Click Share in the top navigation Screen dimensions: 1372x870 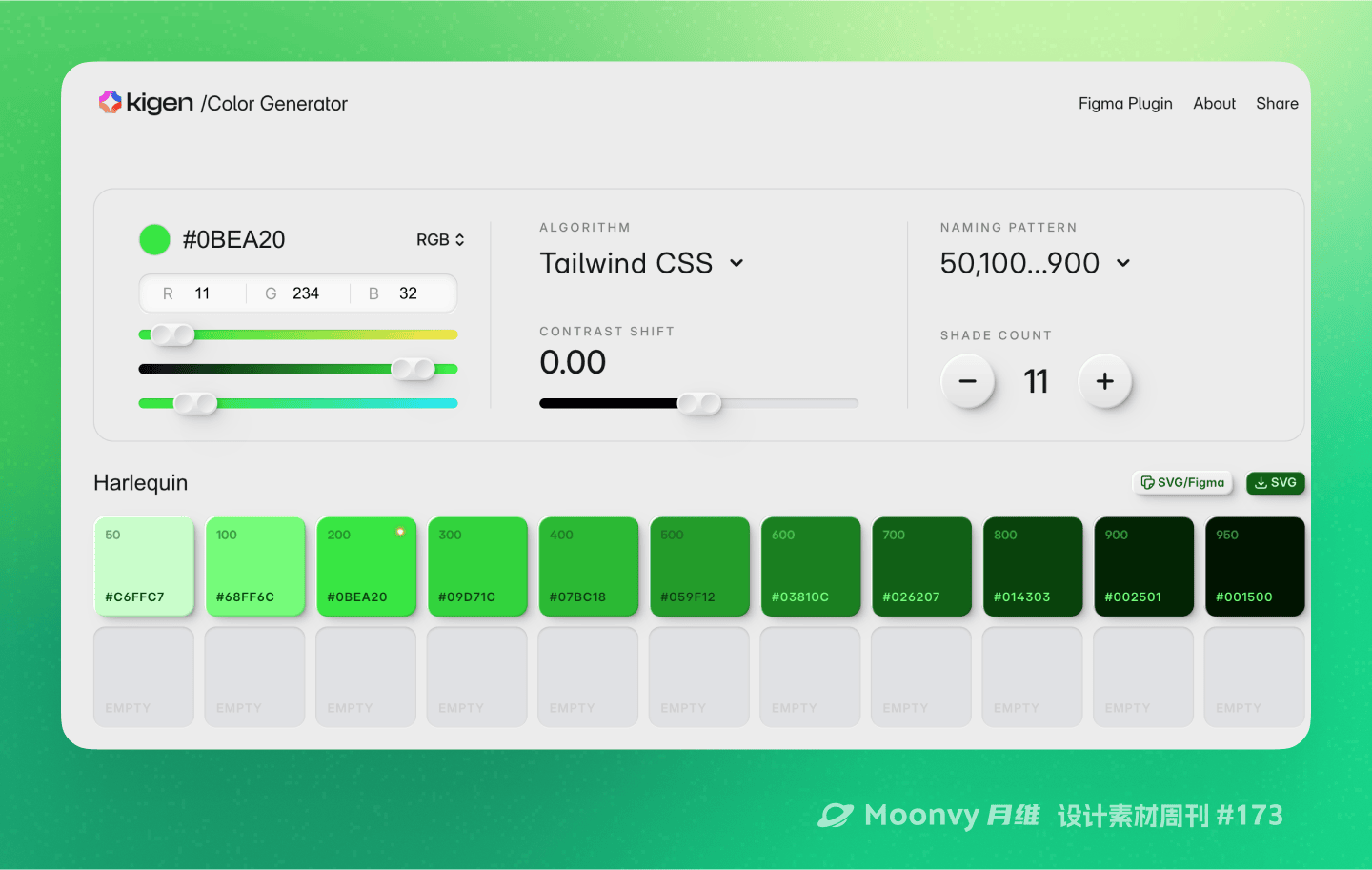pos(1277,104)
